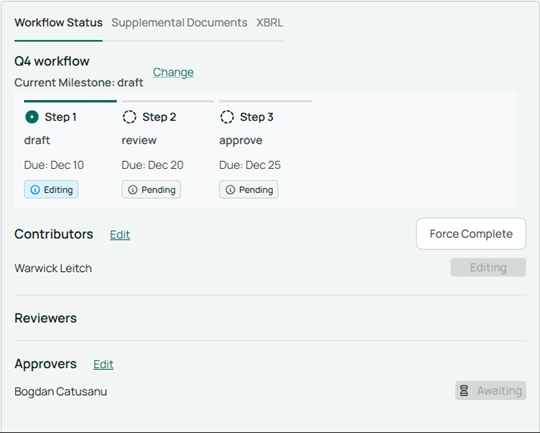Click the 'Q4 workflow' heading
The height and width of the screenshot is (433, 540).
52,61
